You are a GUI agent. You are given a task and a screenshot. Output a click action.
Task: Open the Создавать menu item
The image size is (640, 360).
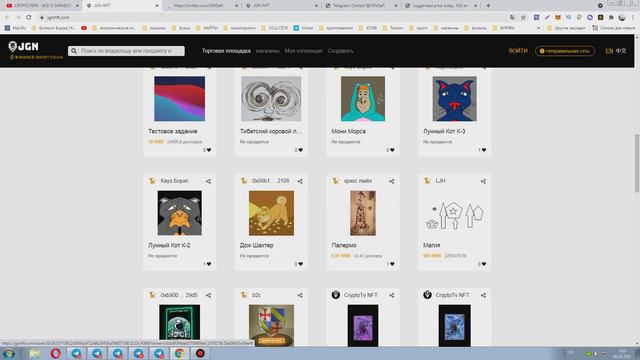[x=340, y=51]
